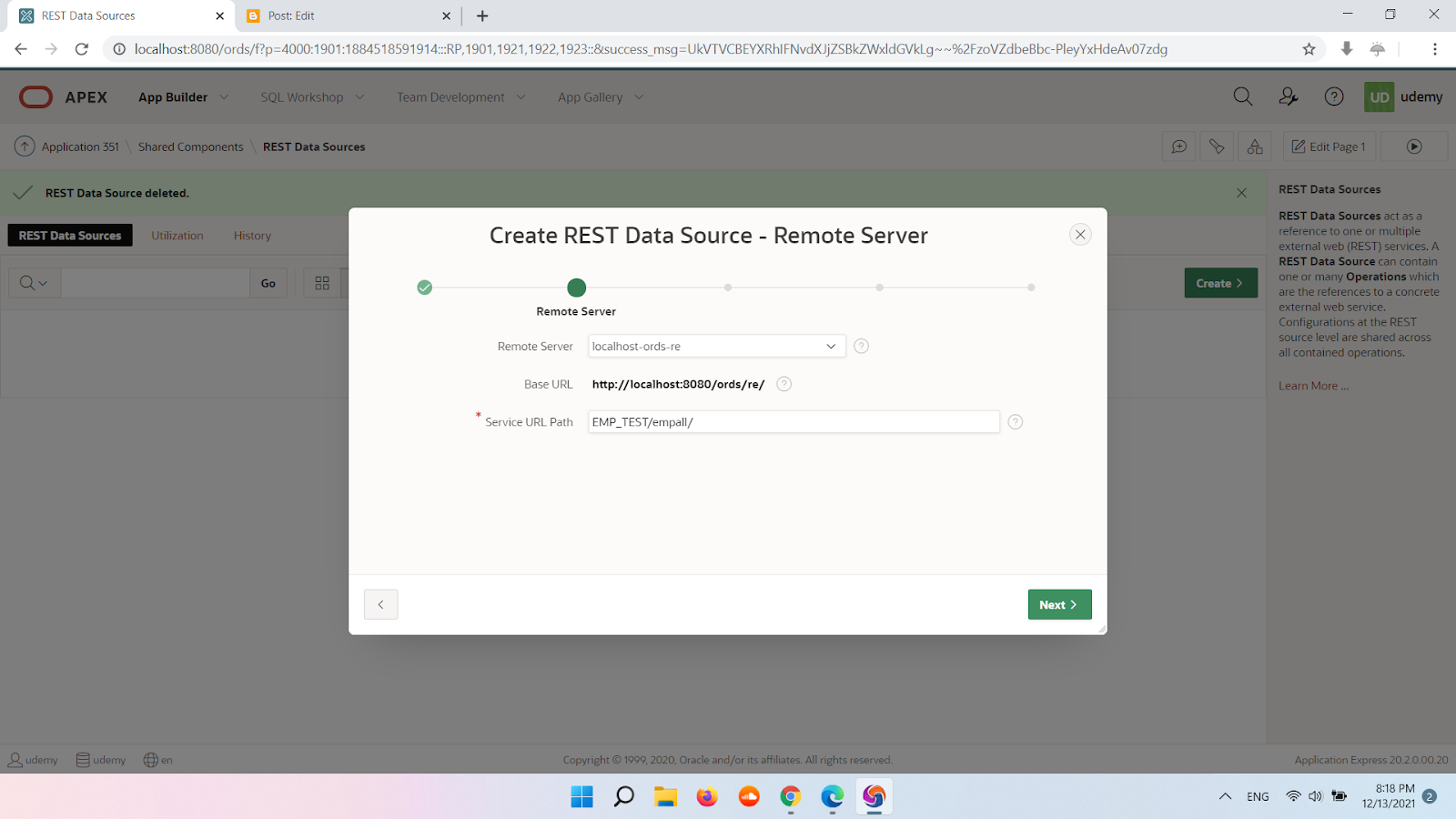This screenshot has height=819, width=1456.
Task: Open the Learn More link
Action: 1313,386
